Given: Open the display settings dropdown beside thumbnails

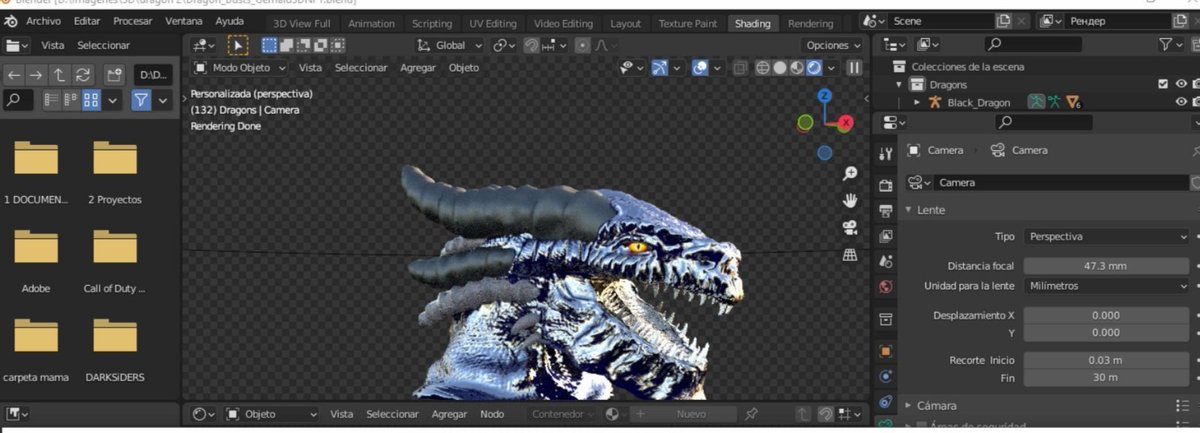Looking at the screenshot, I should tap(112, 100).
